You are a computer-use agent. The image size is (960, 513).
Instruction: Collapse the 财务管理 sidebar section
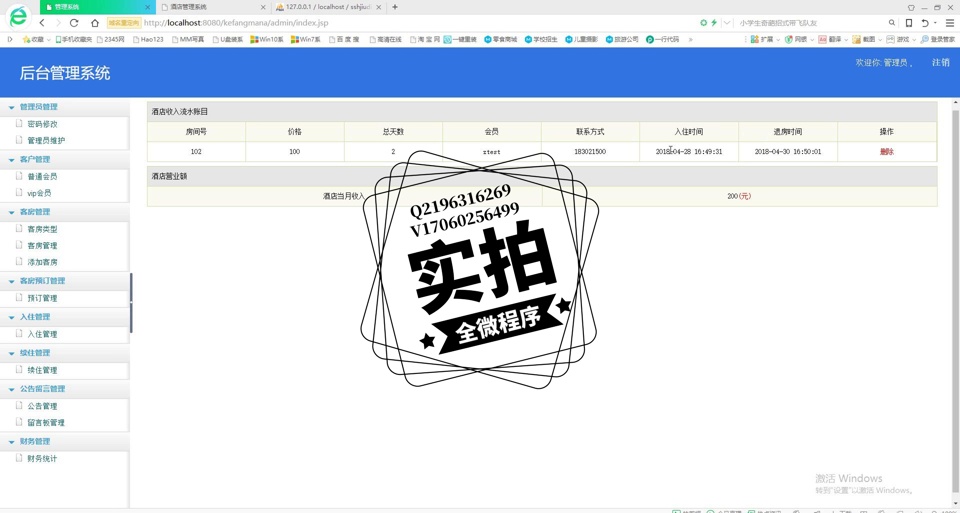click(x=12, y=441)
